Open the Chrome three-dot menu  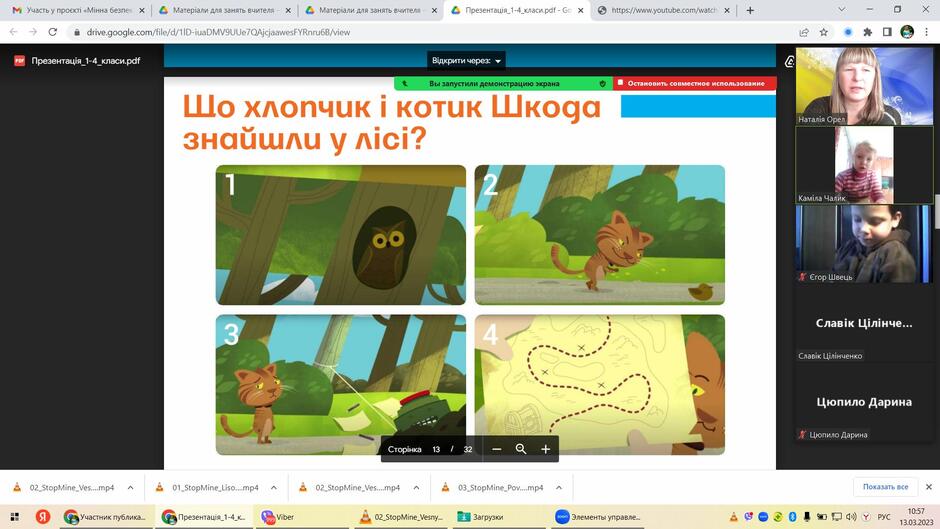tap(927, 32)
